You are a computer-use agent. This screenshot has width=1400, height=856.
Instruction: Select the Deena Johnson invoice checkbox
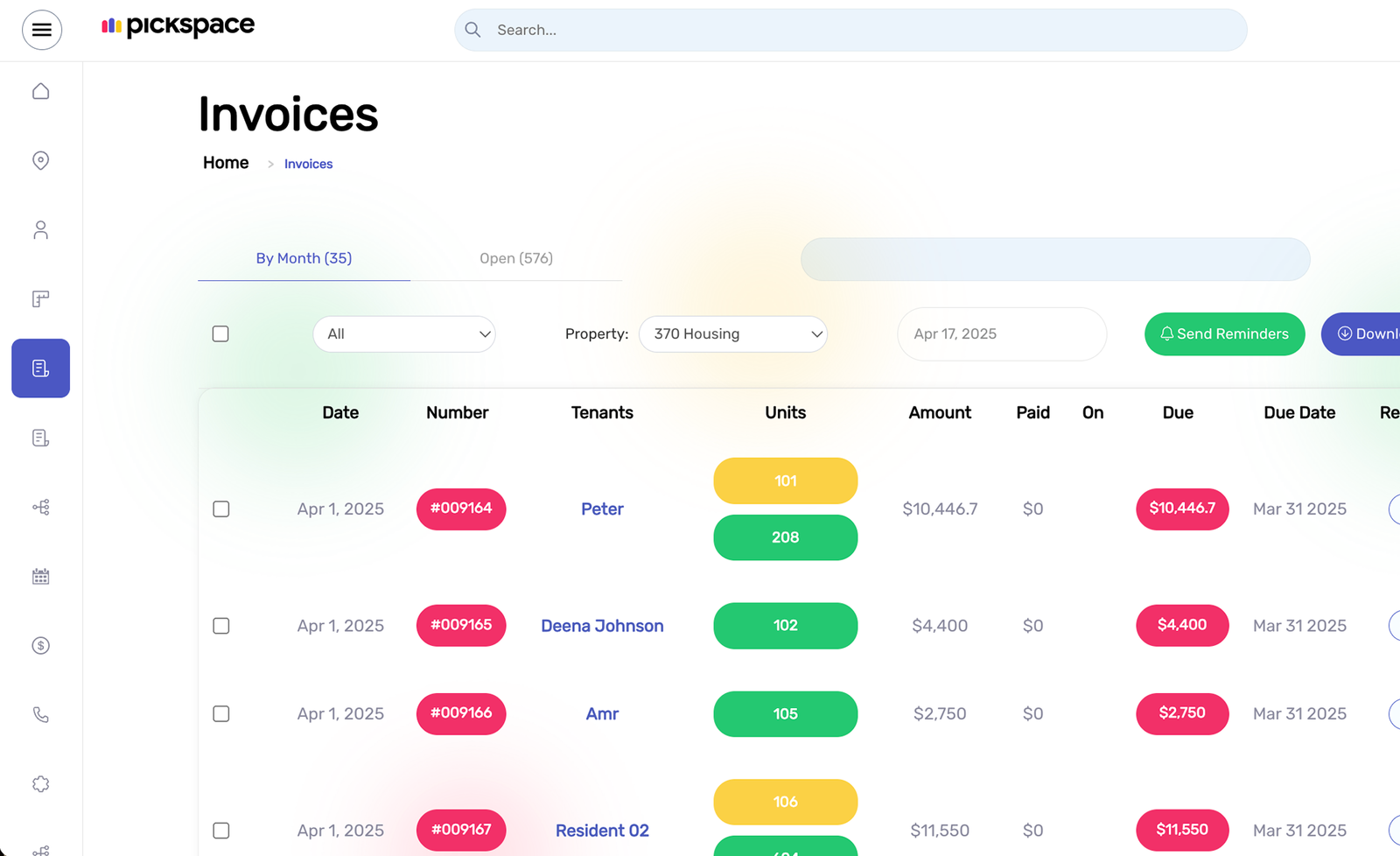[x=221, y=626]
